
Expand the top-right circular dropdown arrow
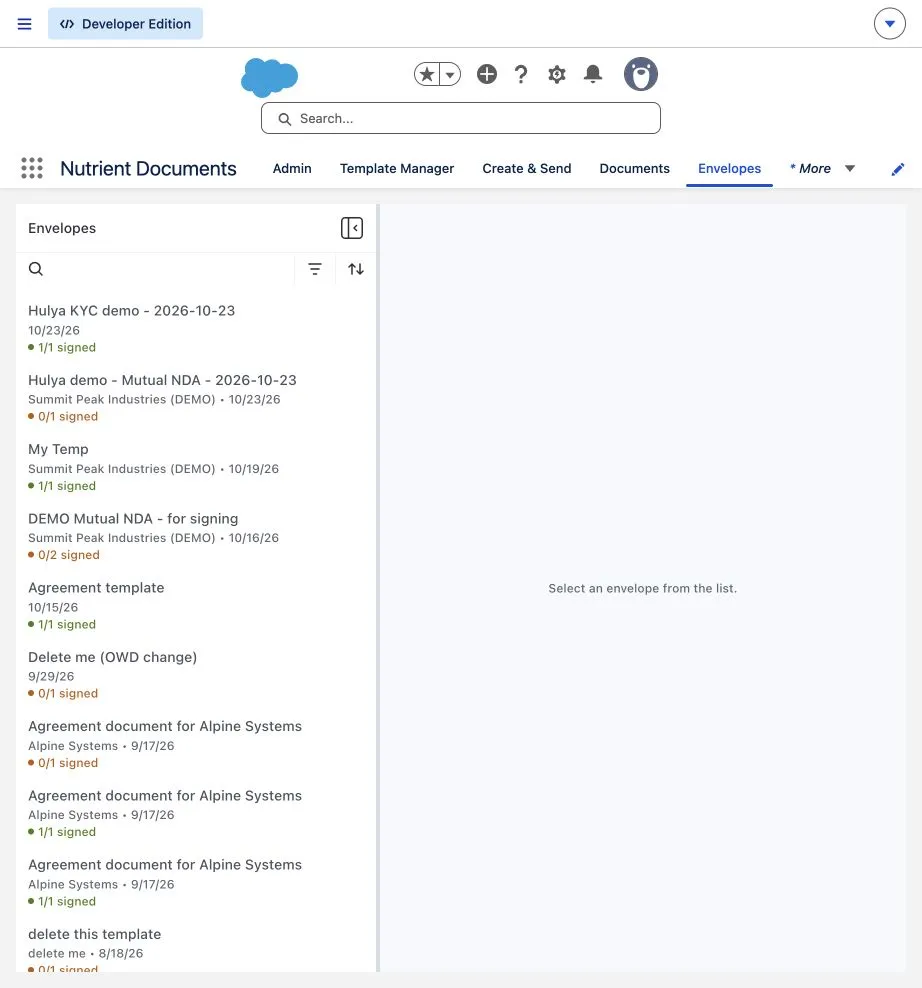tap(889, 24)
